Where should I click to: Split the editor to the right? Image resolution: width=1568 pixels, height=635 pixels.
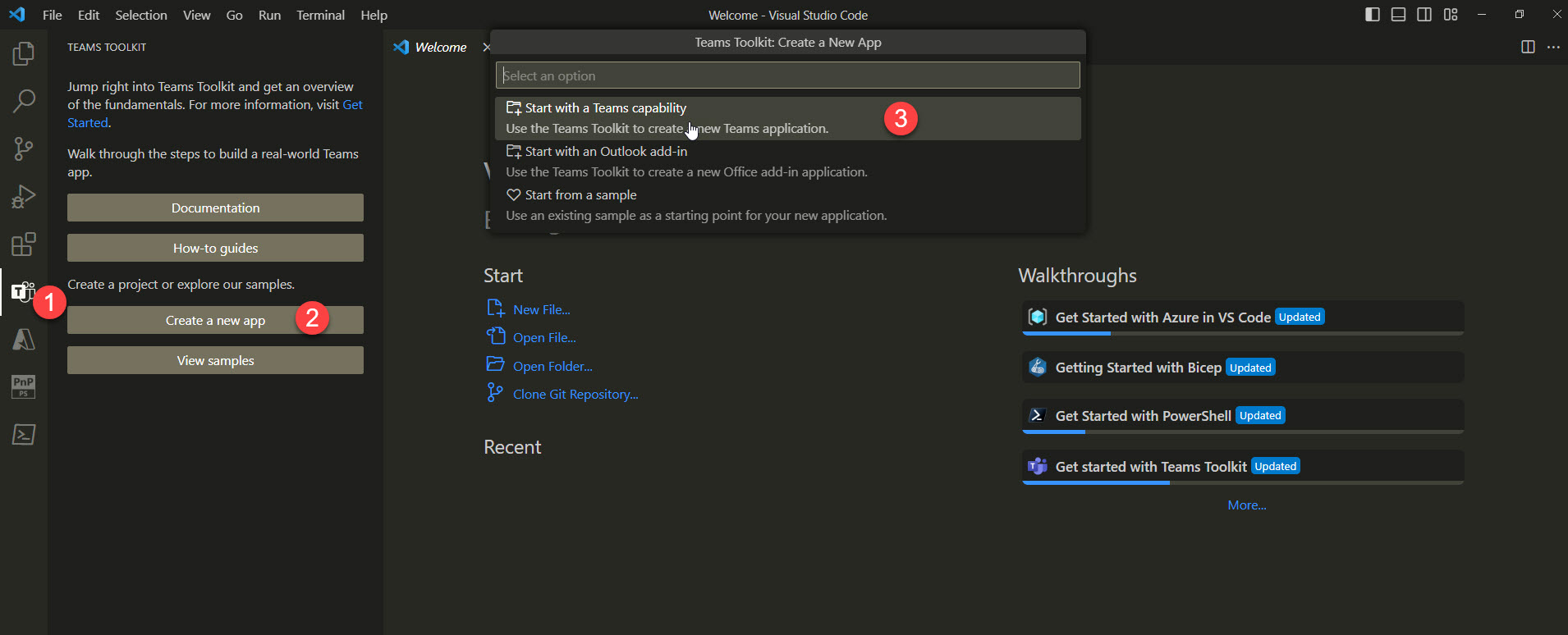click(x=1528, y=47)
